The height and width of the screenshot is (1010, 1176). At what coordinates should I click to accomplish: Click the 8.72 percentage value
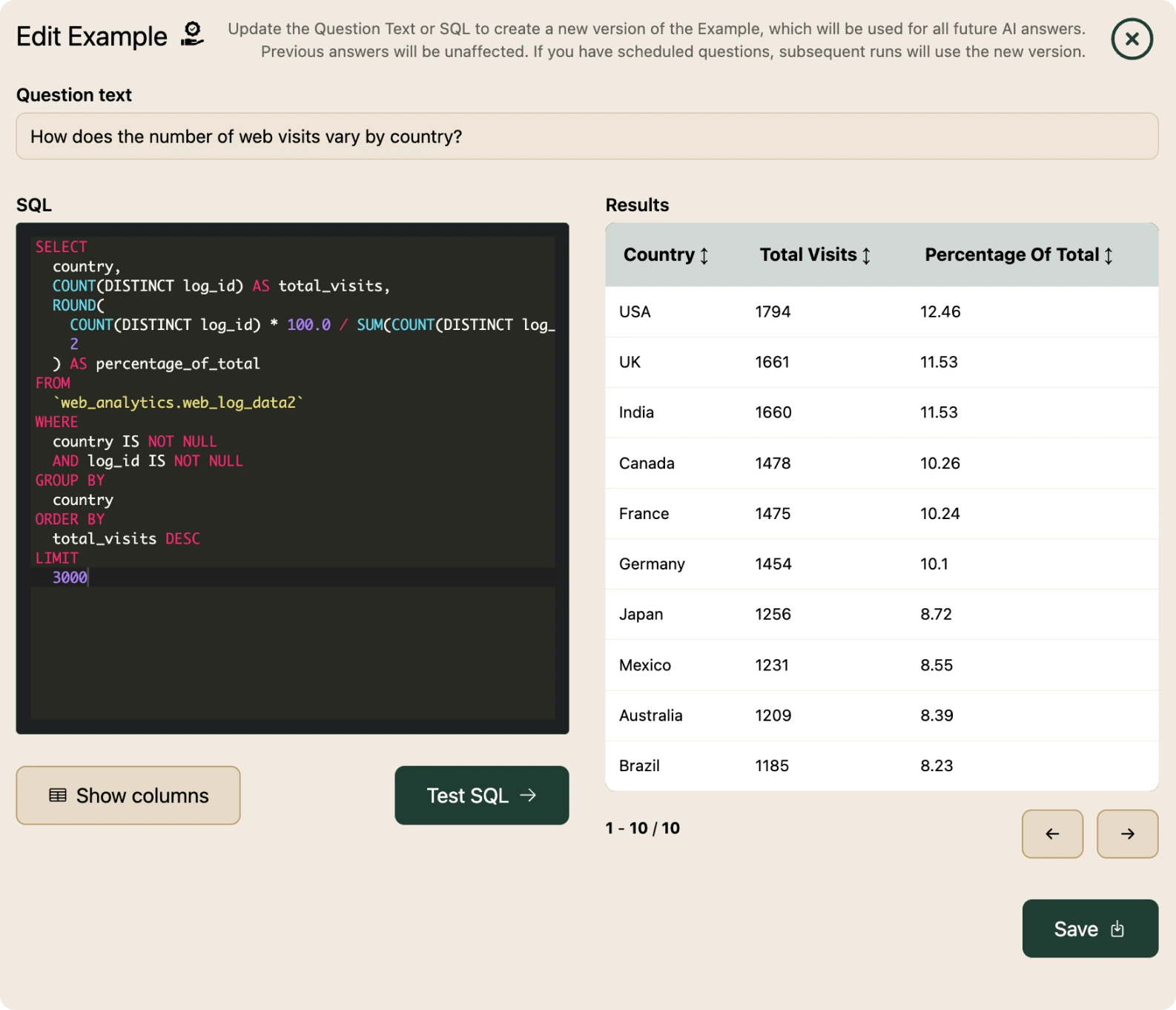[x=936, y=614]
